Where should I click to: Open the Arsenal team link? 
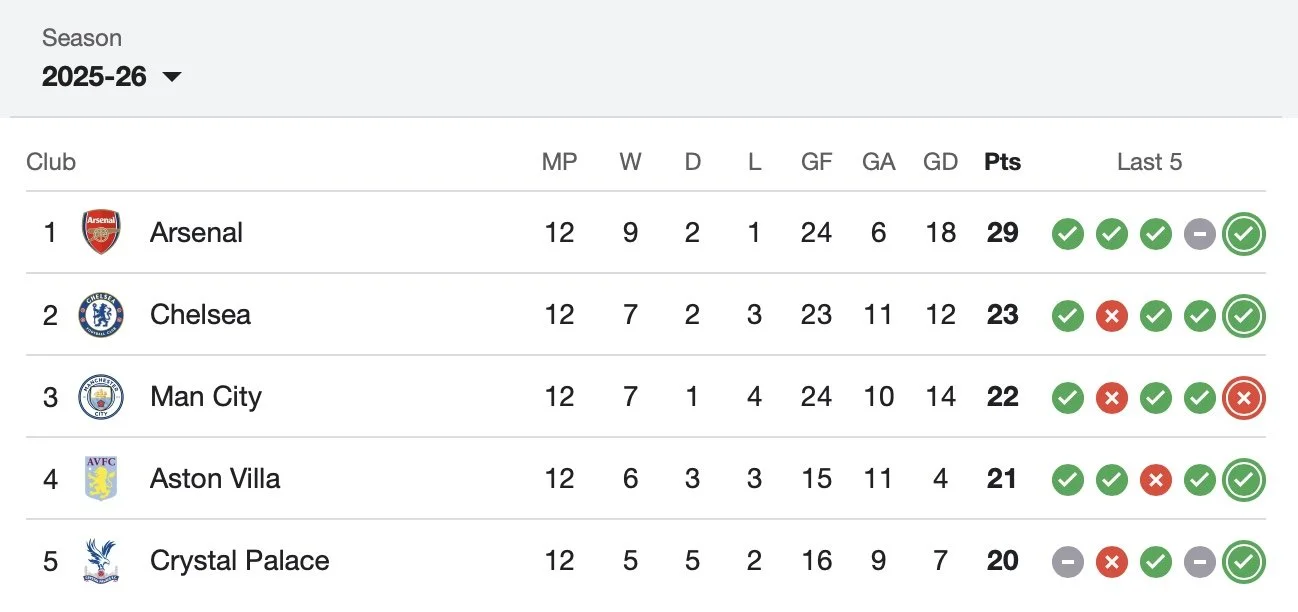coord(196,232)
